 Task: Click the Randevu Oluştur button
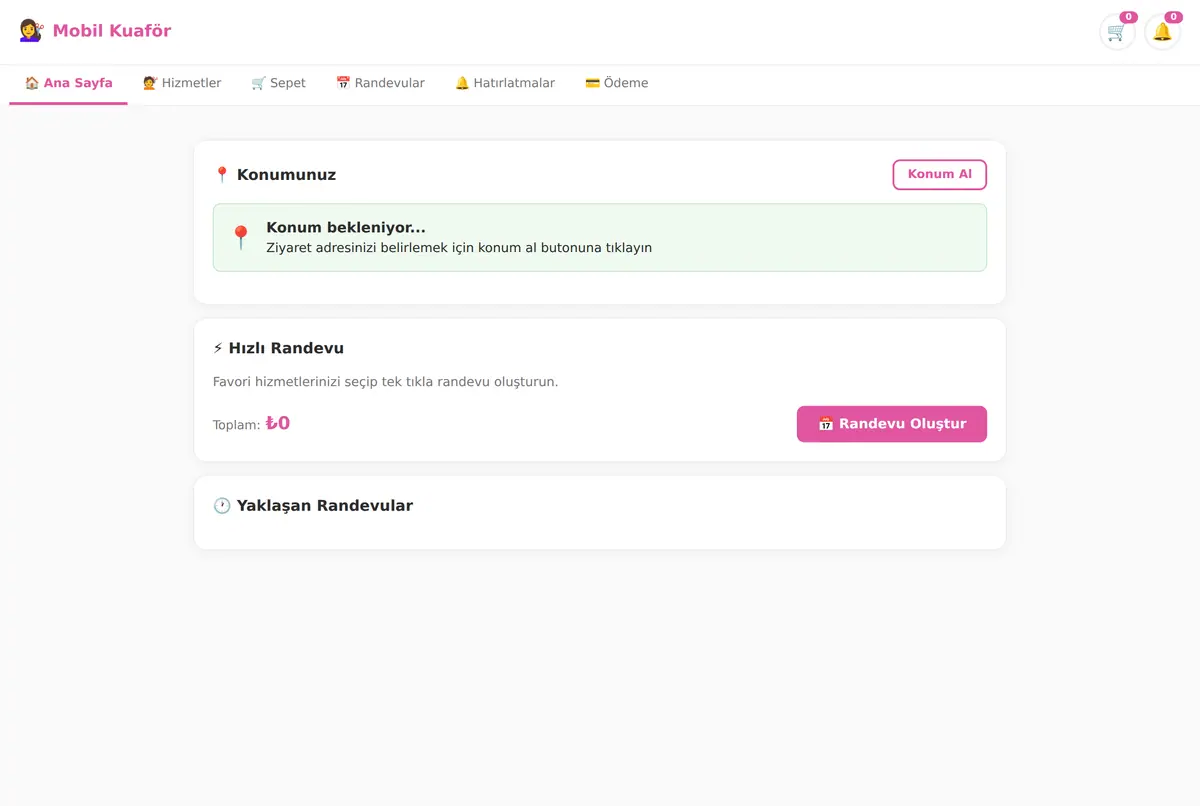892,424
